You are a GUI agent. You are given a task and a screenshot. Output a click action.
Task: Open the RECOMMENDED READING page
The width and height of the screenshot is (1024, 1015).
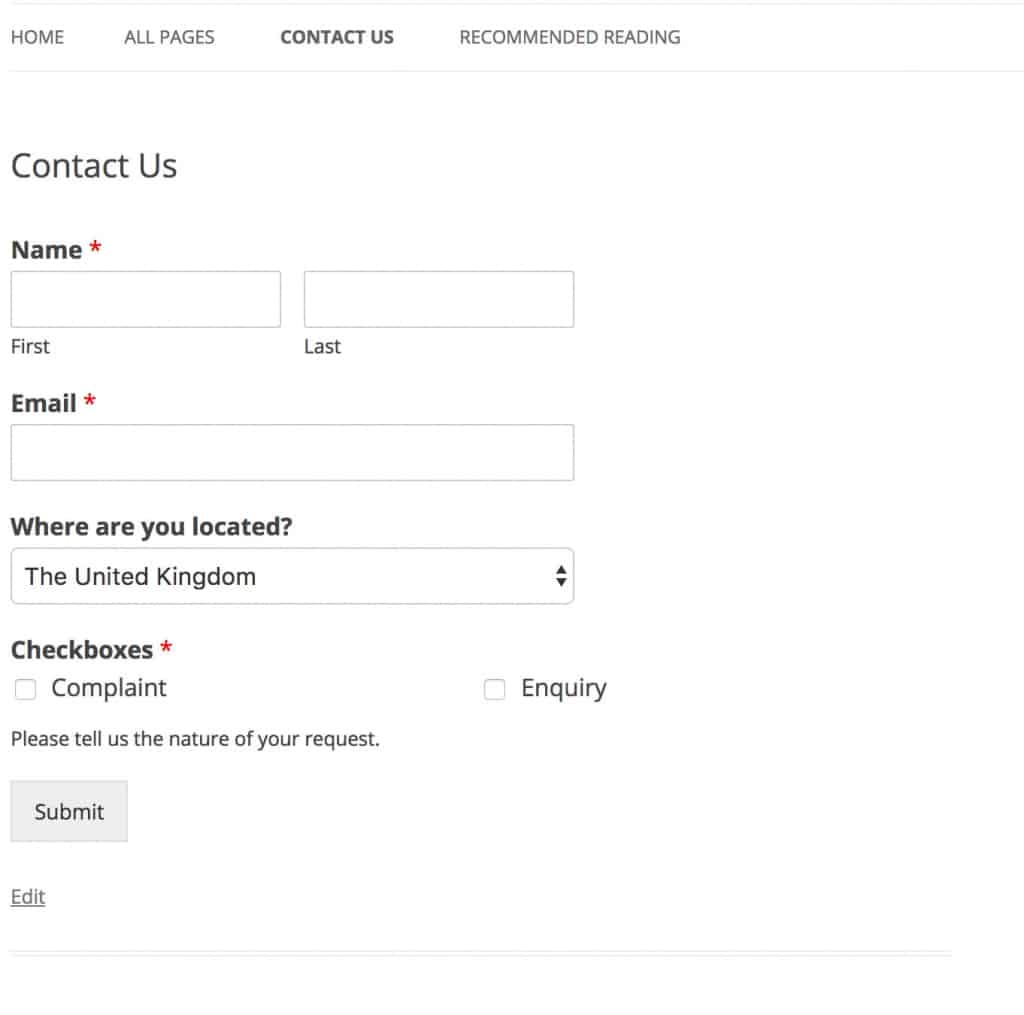coord(570,37)
